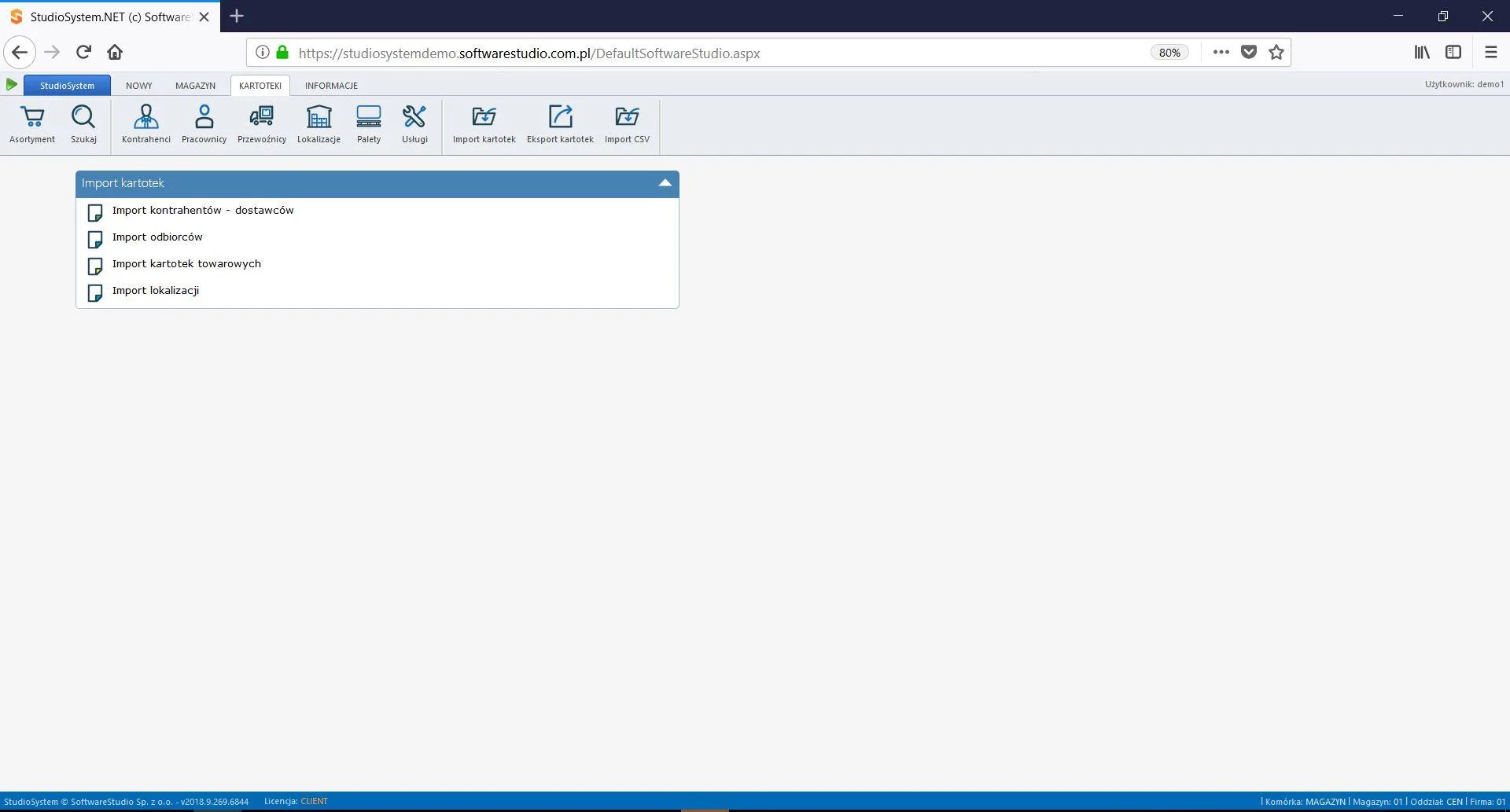Open Firefox library icon

click(x=1422, y=52)
